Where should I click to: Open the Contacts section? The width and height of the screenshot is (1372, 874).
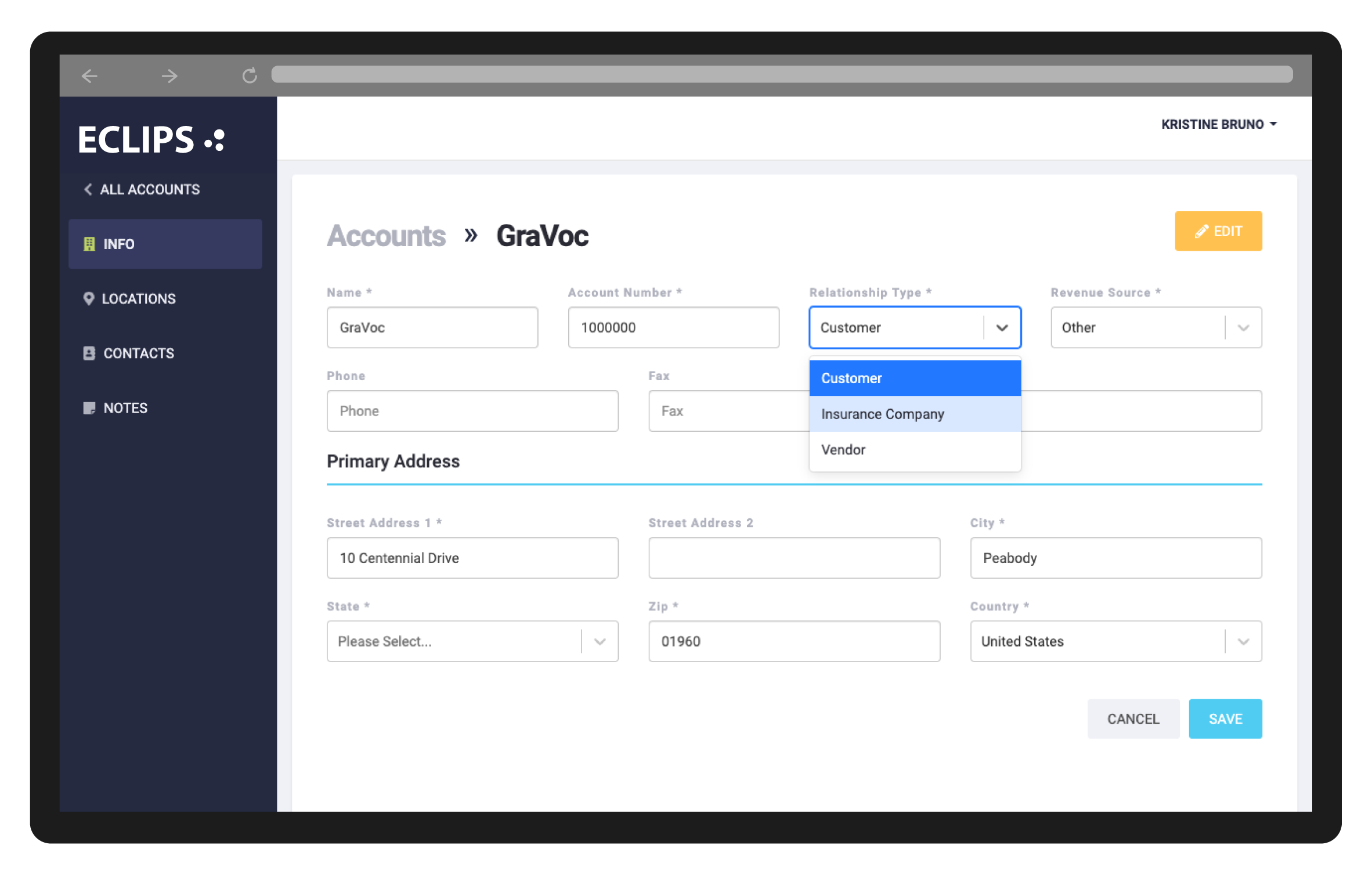[165, 353]
